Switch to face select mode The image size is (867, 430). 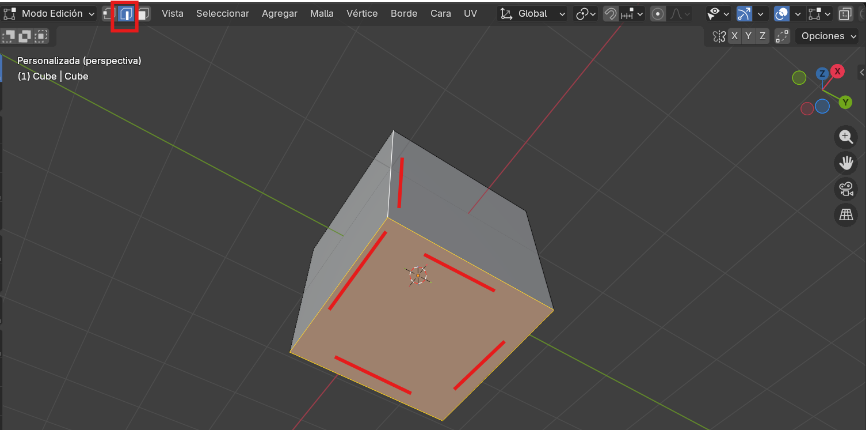143,14
